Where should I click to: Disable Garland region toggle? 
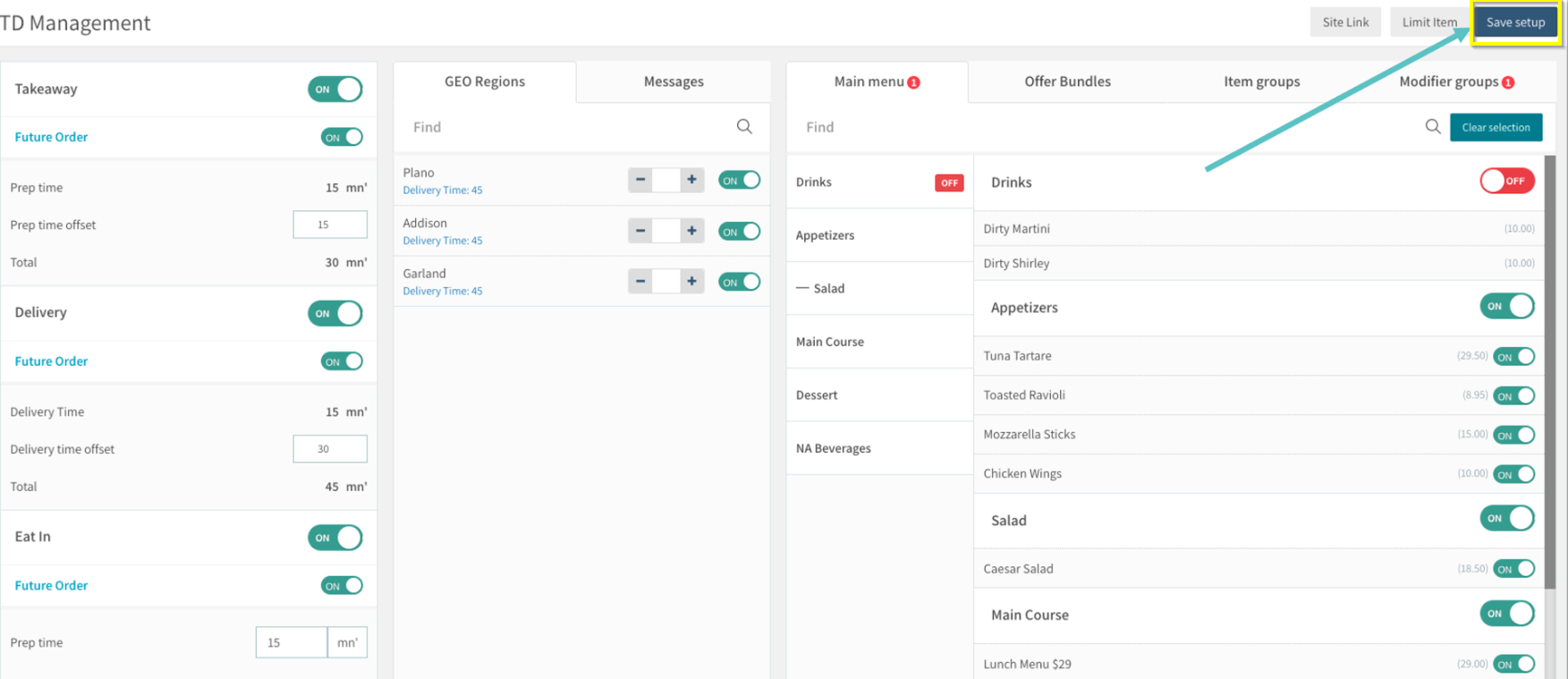coord(739,282)
